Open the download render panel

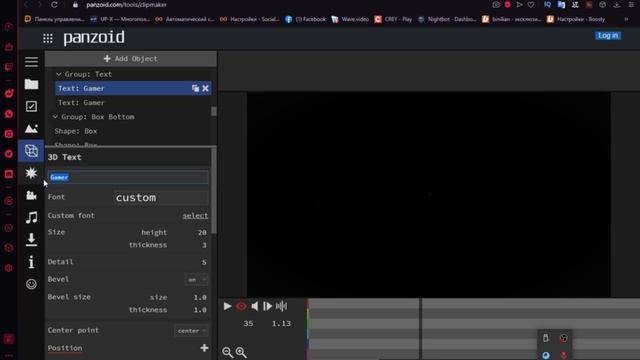tap(31, 240)
